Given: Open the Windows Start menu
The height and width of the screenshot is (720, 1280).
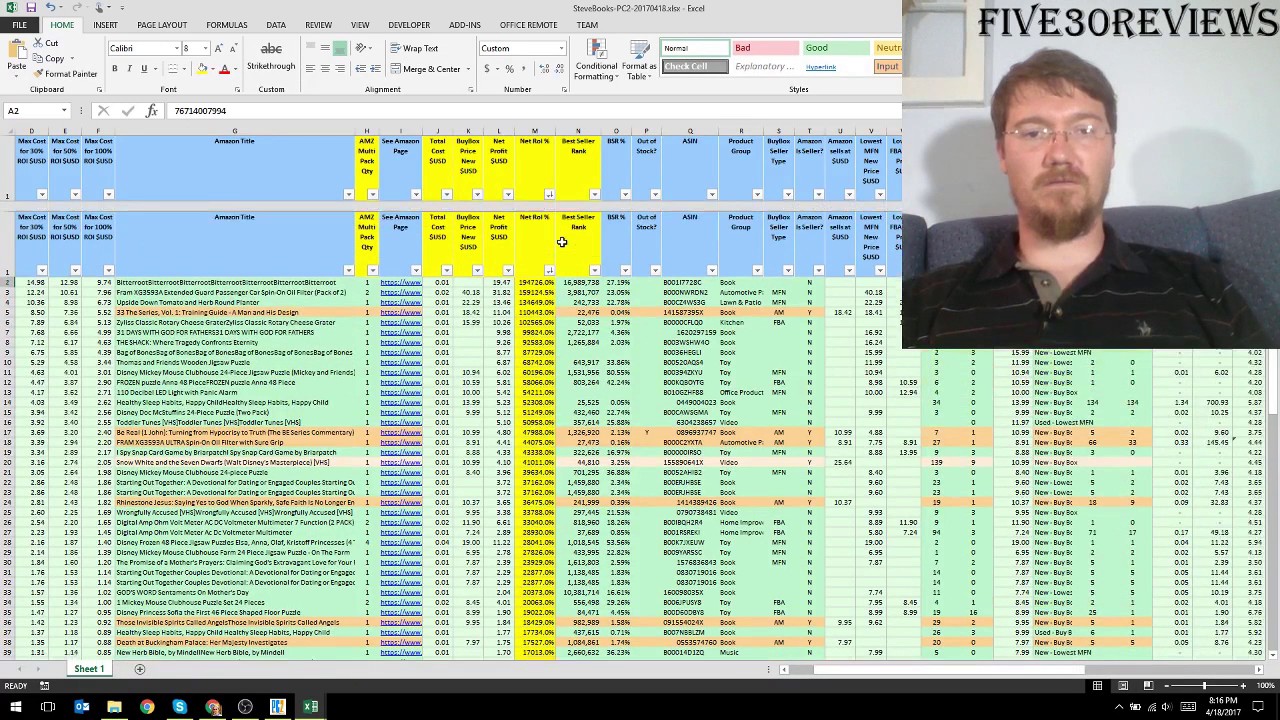Looking at the screenshot, I should 15,707.
